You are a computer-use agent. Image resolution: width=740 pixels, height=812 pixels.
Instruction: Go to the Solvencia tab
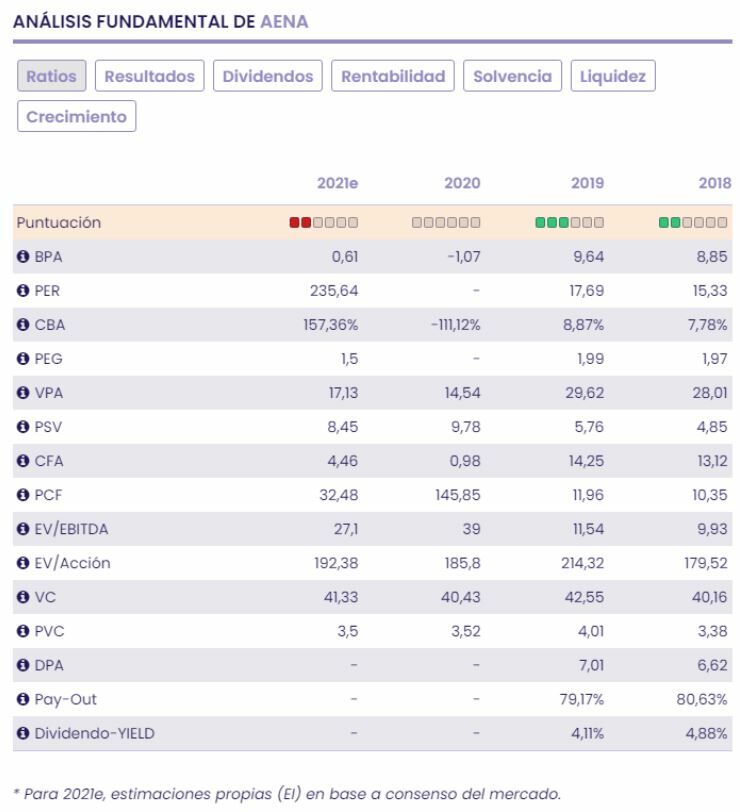pos(513,77)
